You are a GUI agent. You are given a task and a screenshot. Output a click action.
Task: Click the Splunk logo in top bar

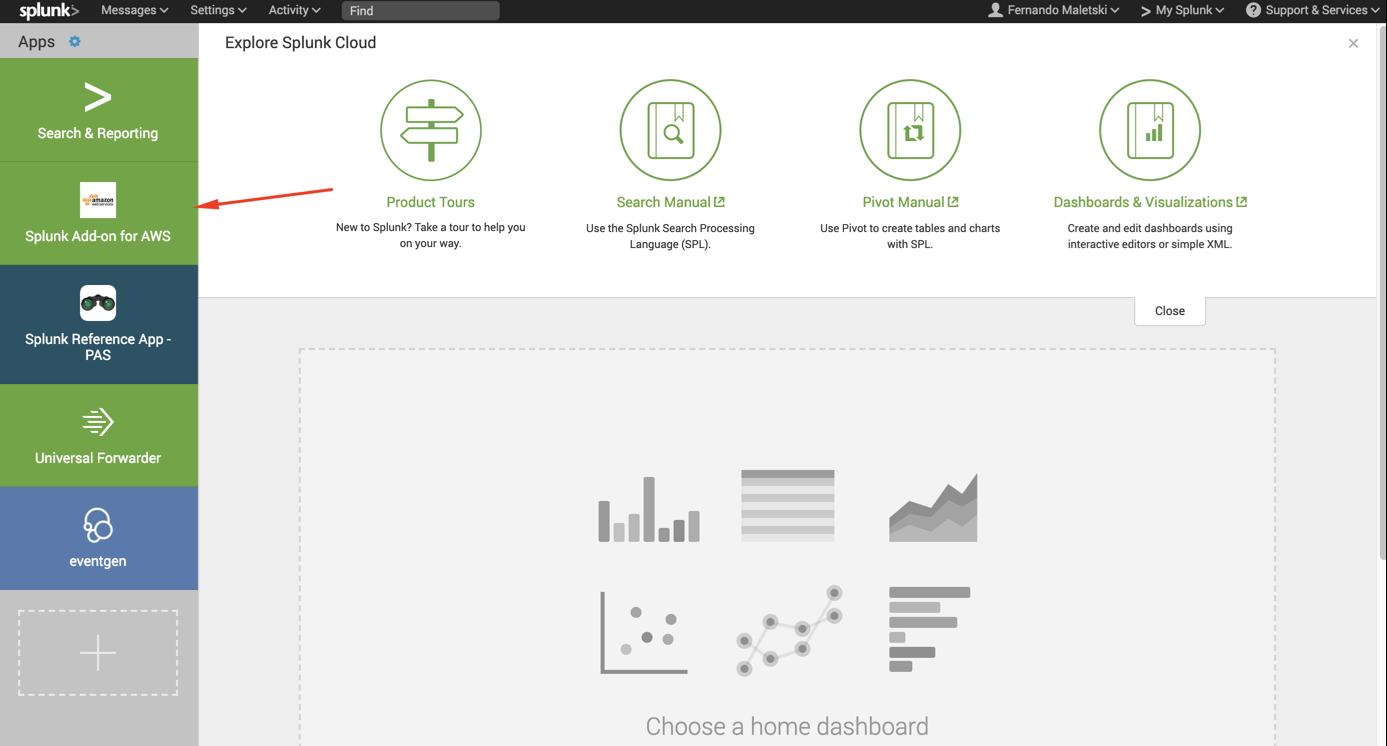(49, 11)
